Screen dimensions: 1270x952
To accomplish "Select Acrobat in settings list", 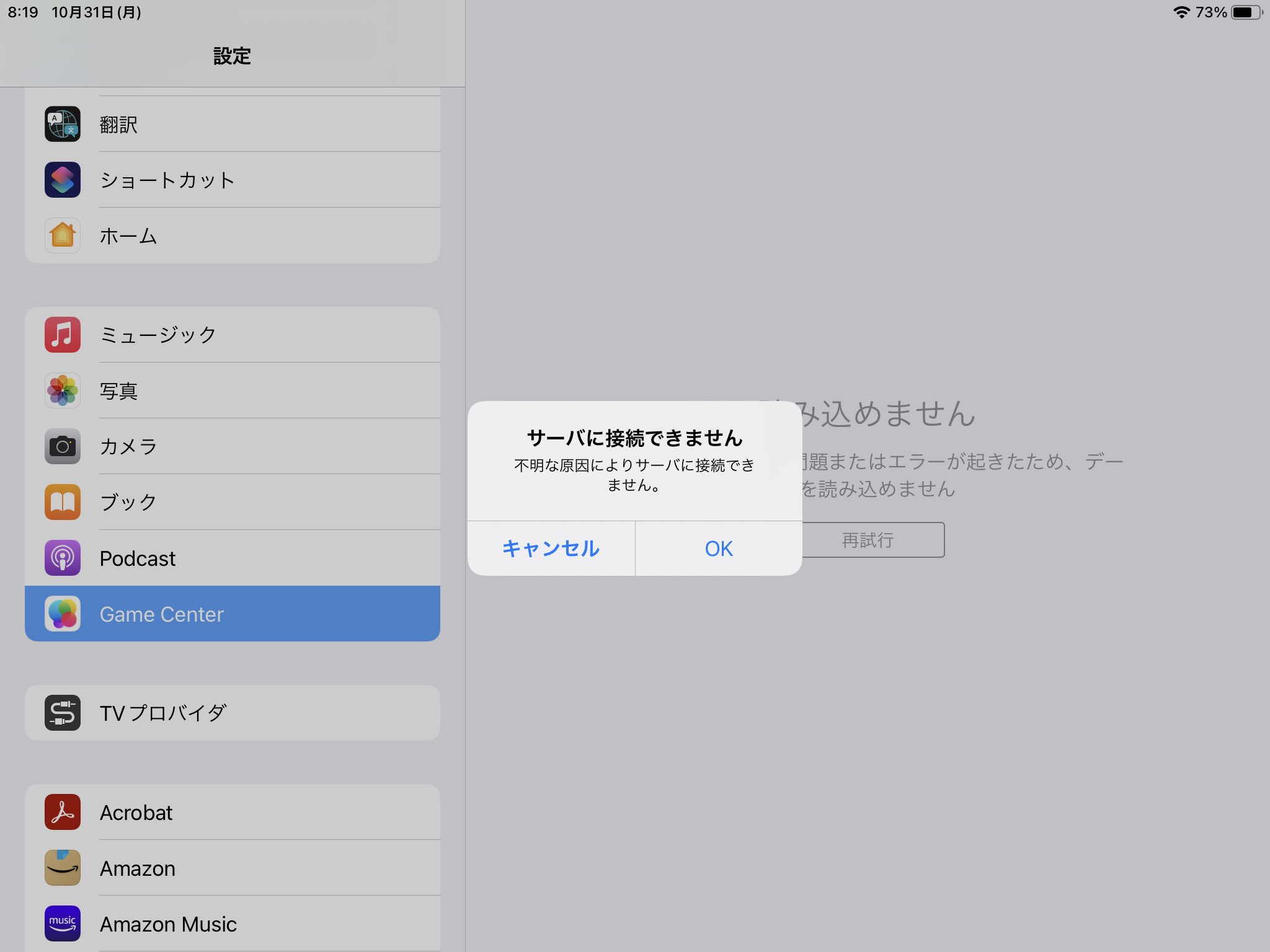I will click(x=233, y=812).
